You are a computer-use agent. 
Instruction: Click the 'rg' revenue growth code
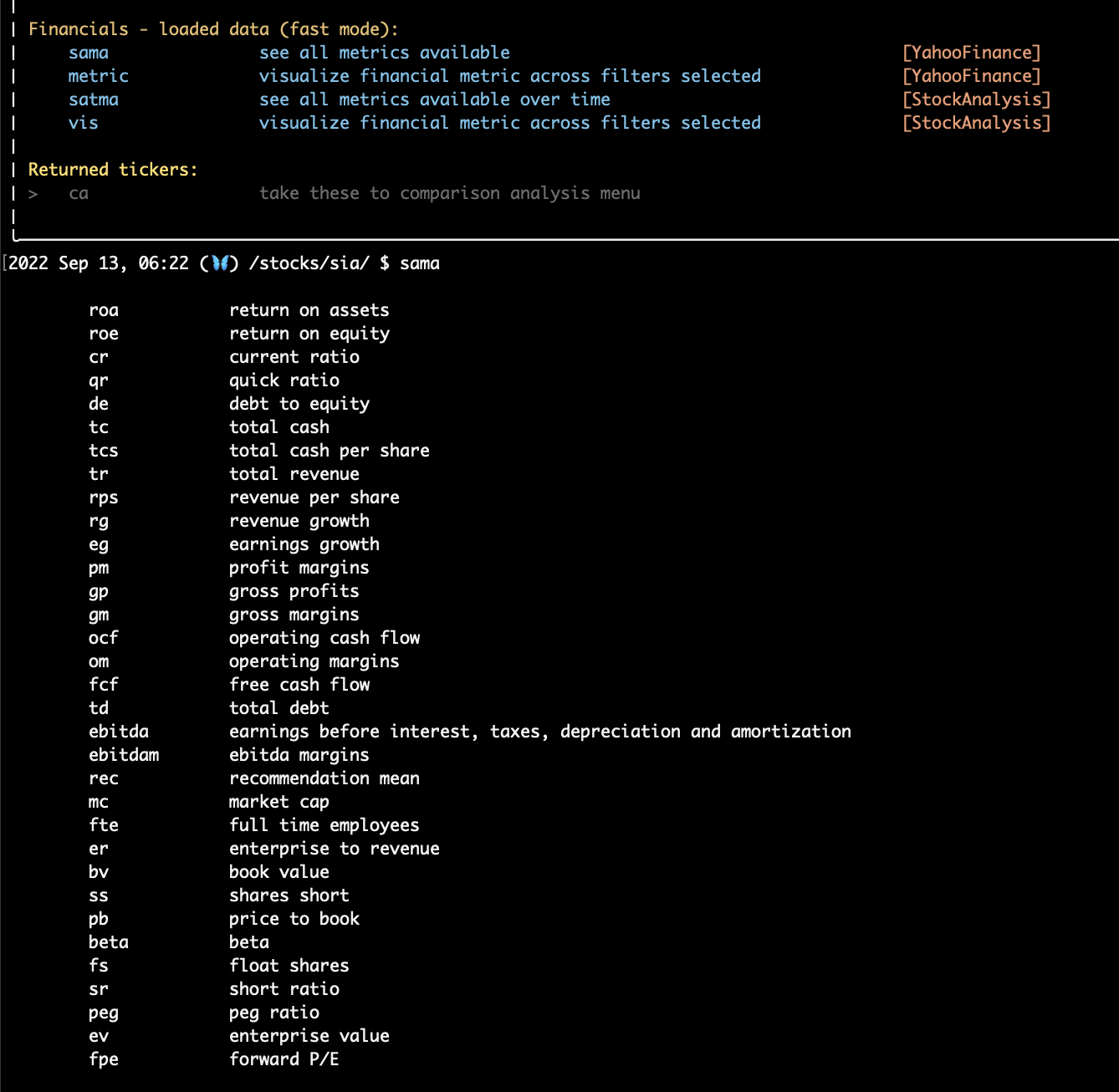(99, 521)
